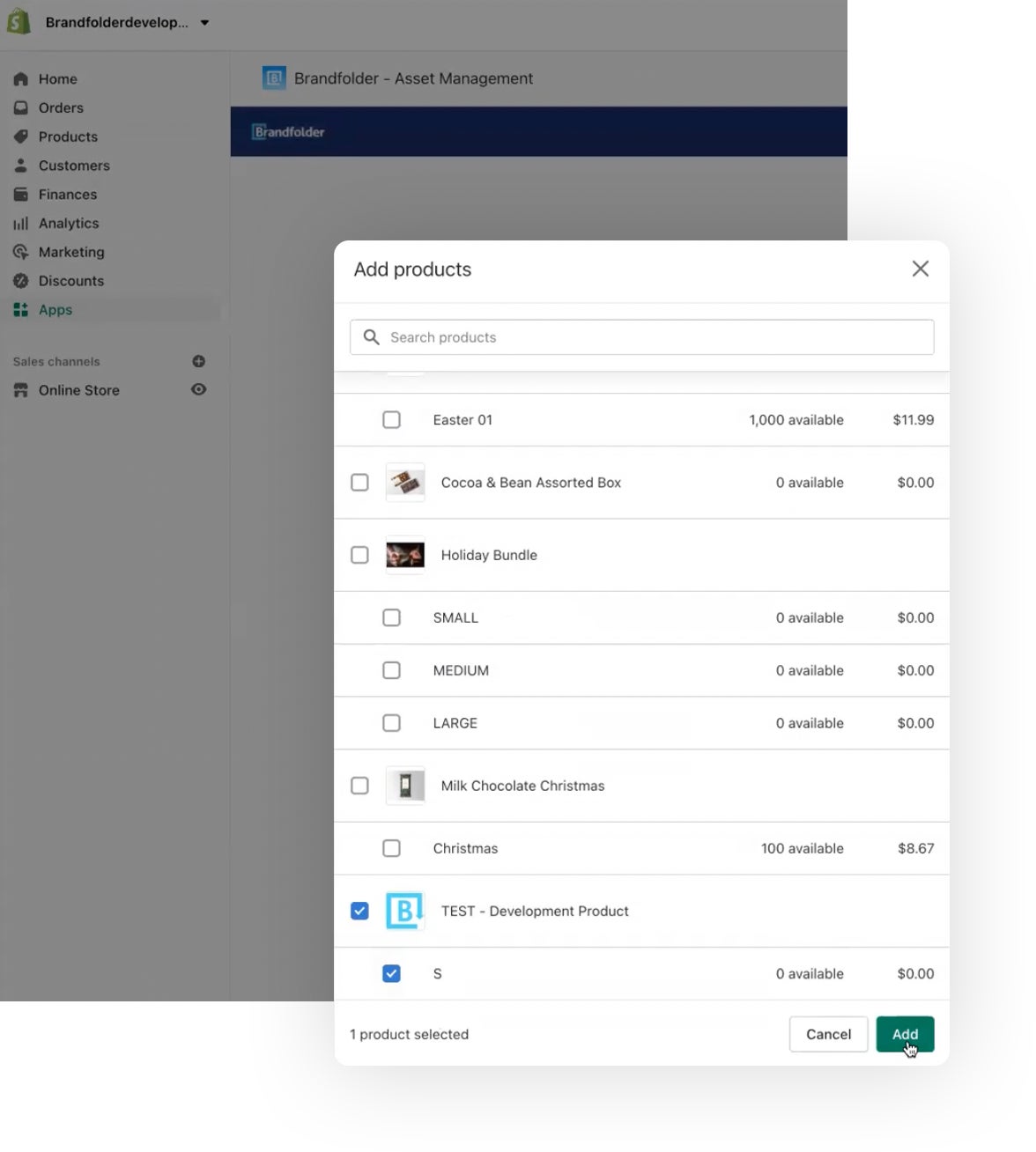Viewport: 1036px width, 1152px height.
Task: Uncheck TEST - Development Product checkbox
Action: click(359, 911)
